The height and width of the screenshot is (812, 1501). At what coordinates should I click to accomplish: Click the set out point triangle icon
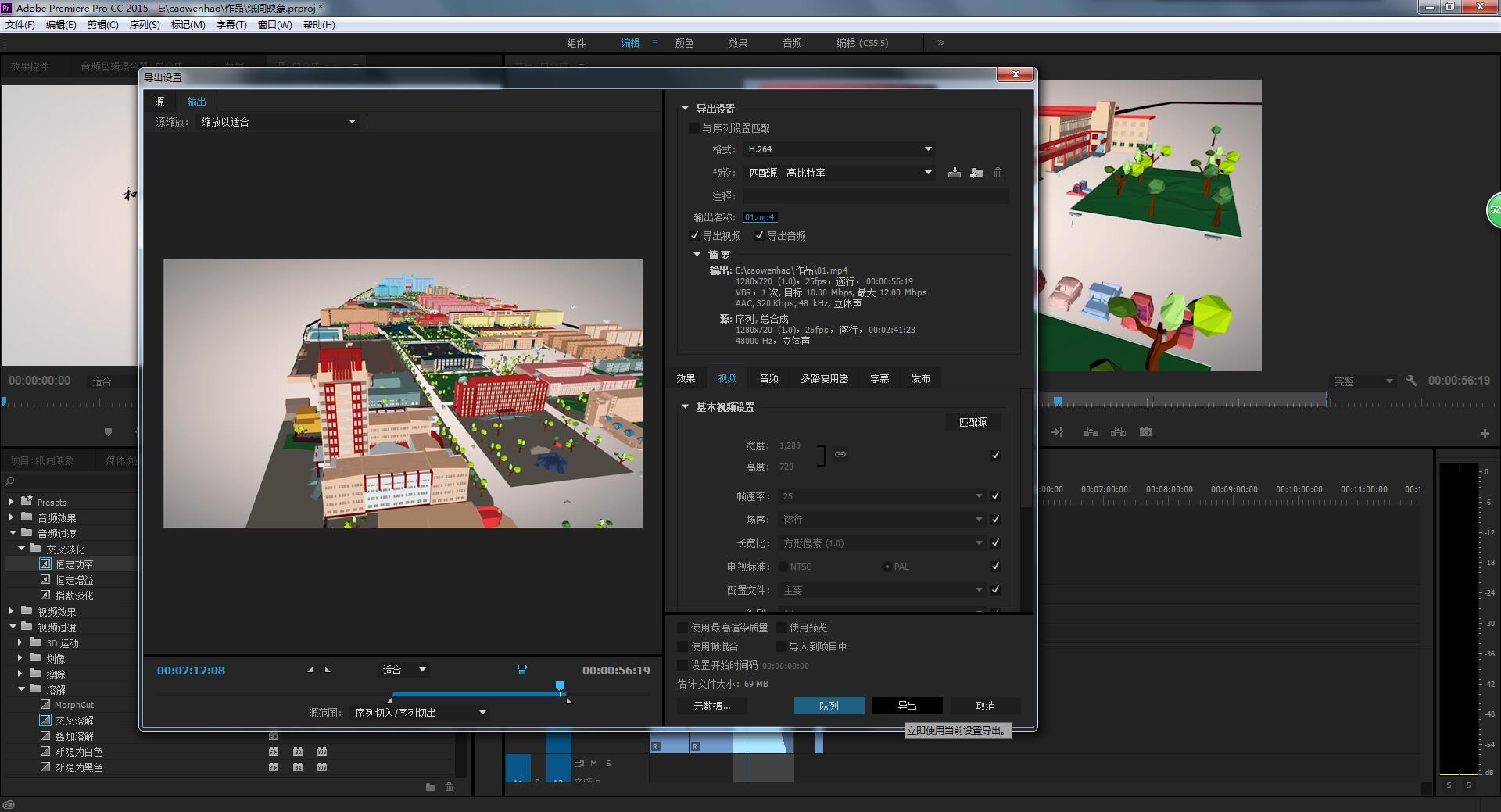coord(328,670)
